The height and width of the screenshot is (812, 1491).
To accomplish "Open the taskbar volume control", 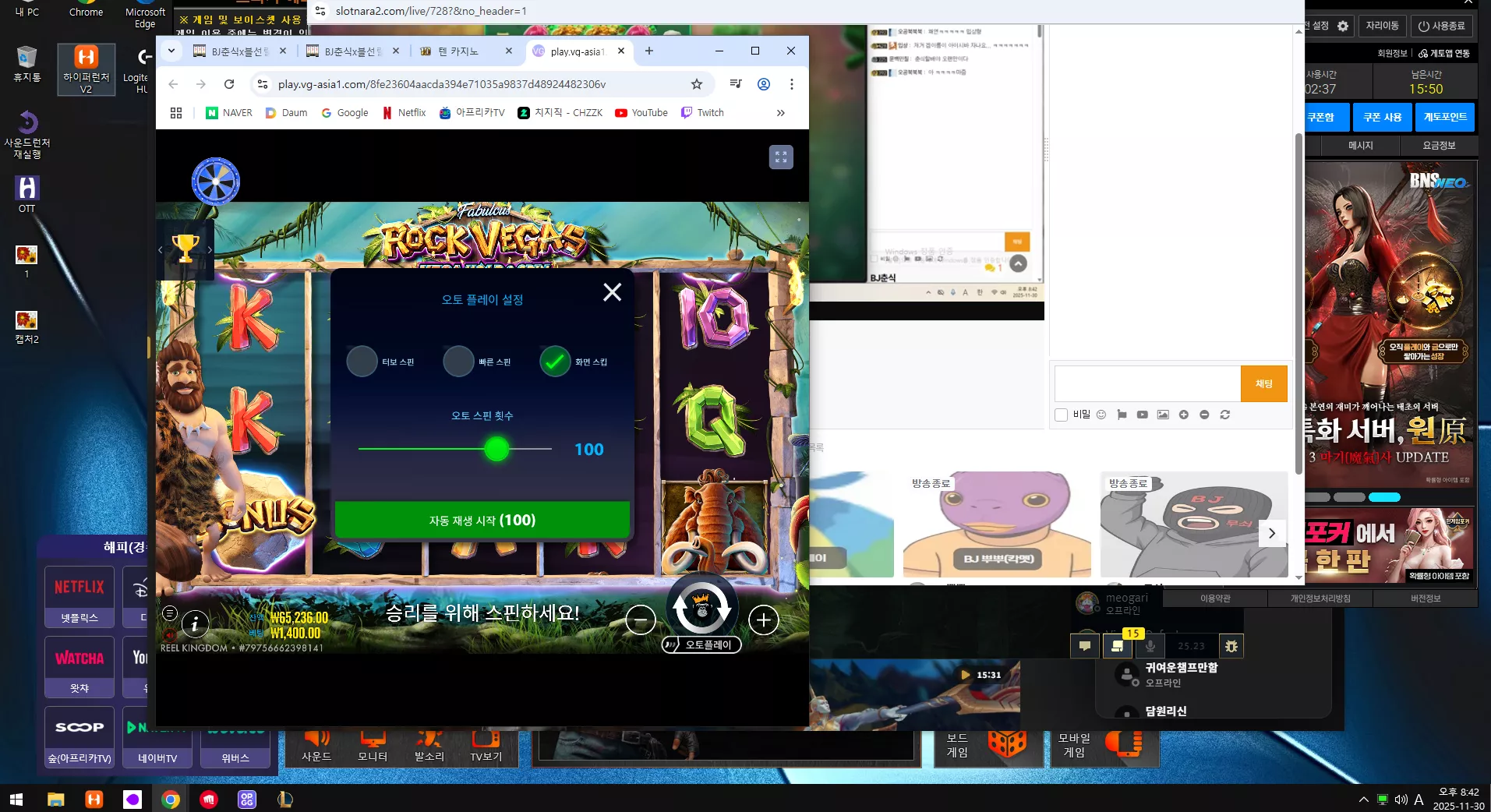I will 1401,800.
